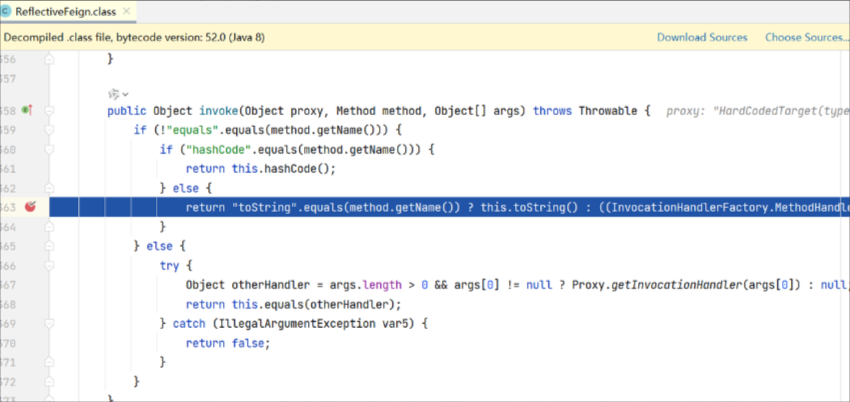Click the fold end marker beside the top closing brace
This screenshot has width=850, height=402.
[49, 59]
